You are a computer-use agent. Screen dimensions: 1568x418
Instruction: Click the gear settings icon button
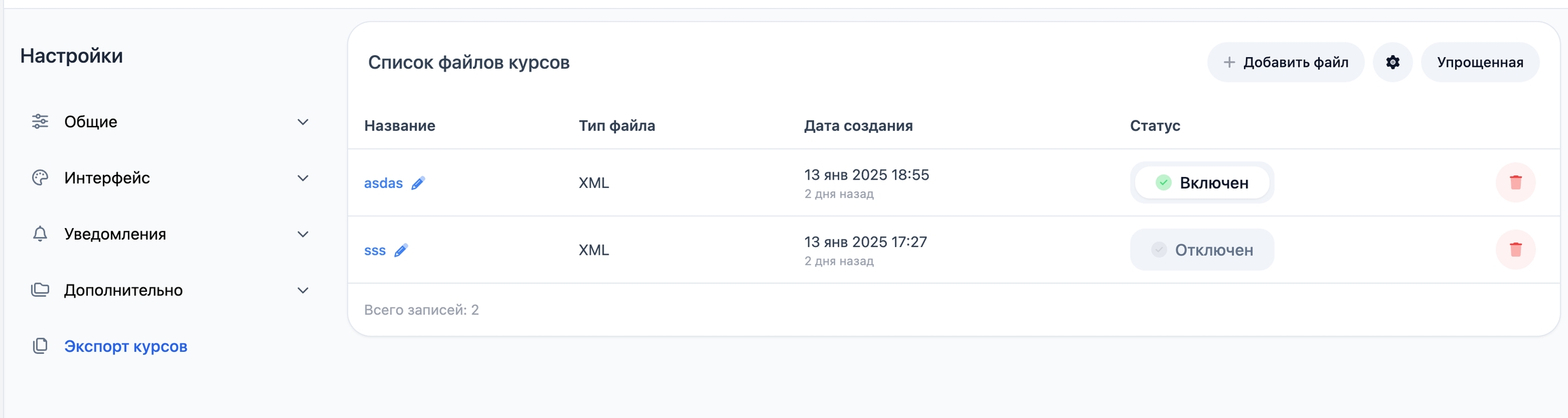pos(1392,63)
